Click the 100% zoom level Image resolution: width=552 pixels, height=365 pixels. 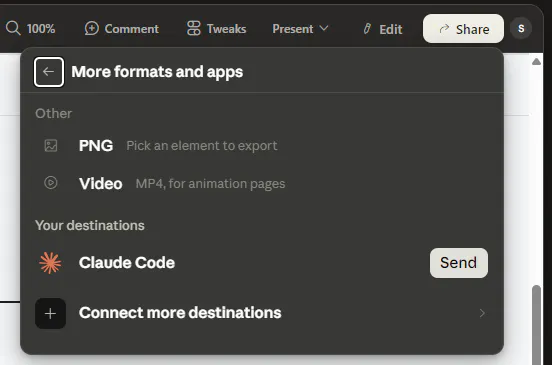coord(41,29)
